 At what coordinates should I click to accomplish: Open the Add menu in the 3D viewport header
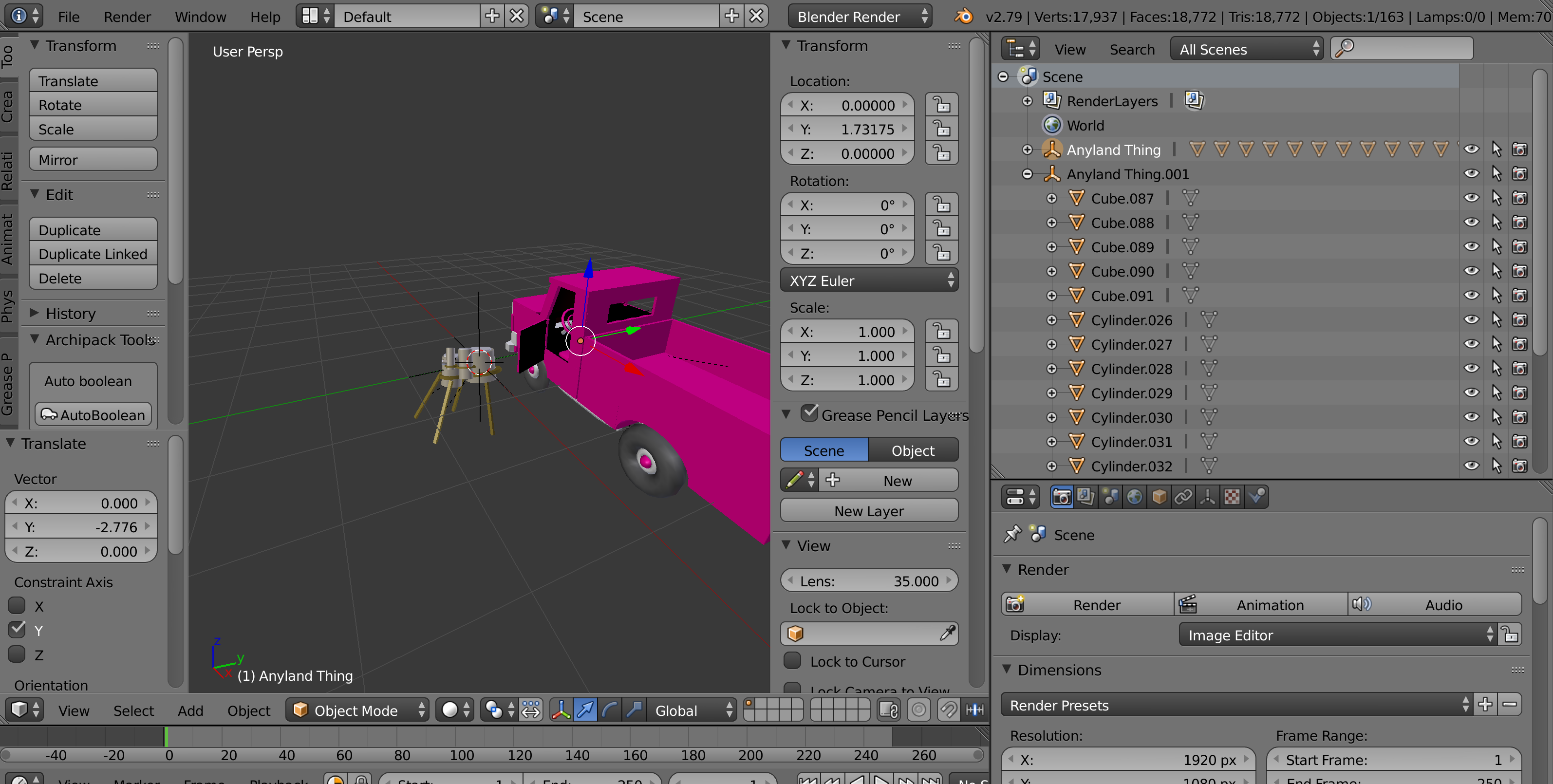tap(190, 710)
